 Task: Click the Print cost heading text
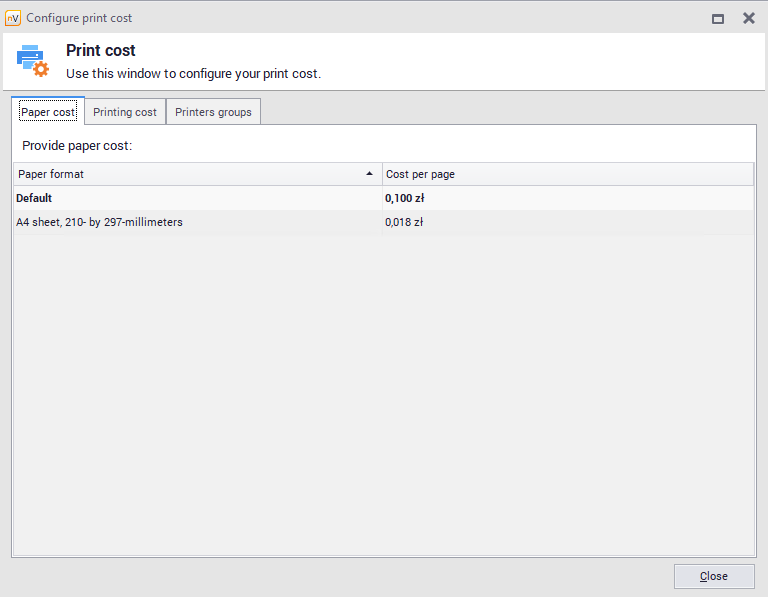tap(101, 50)
